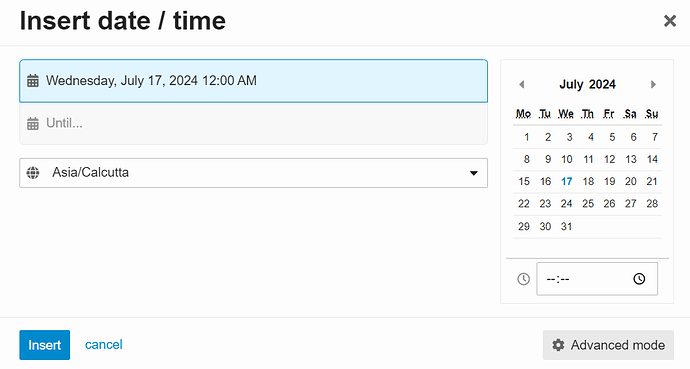Expand timezone list using the dropdown arrow
The width and height of the screenshot is (690, 369).
point(473,173)
